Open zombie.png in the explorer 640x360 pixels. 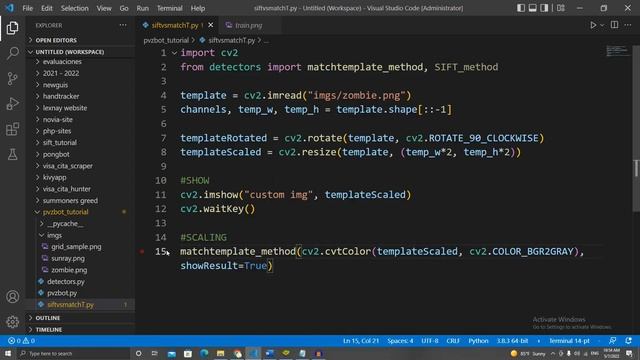(x=69, y=270)
